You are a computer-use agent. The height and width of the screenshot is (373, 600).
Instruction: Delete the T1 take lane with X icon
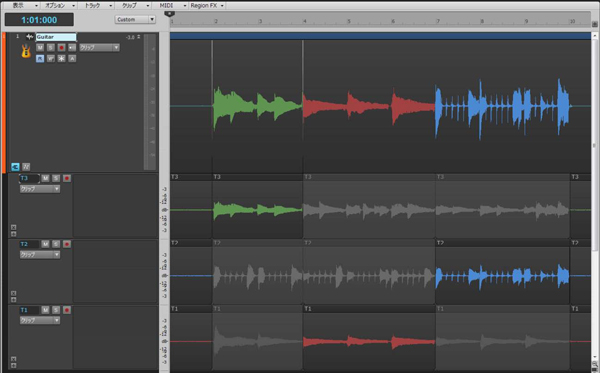13,359
